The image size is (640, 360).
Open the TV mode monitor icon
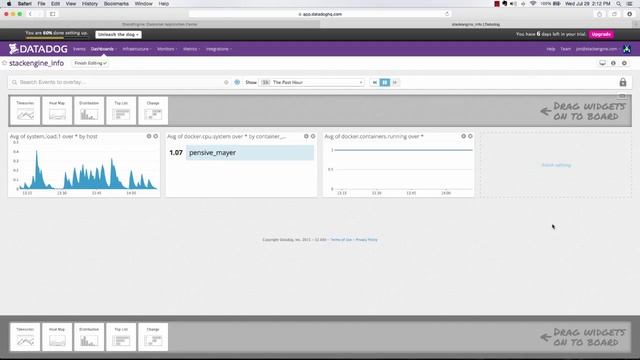point(602,63)
